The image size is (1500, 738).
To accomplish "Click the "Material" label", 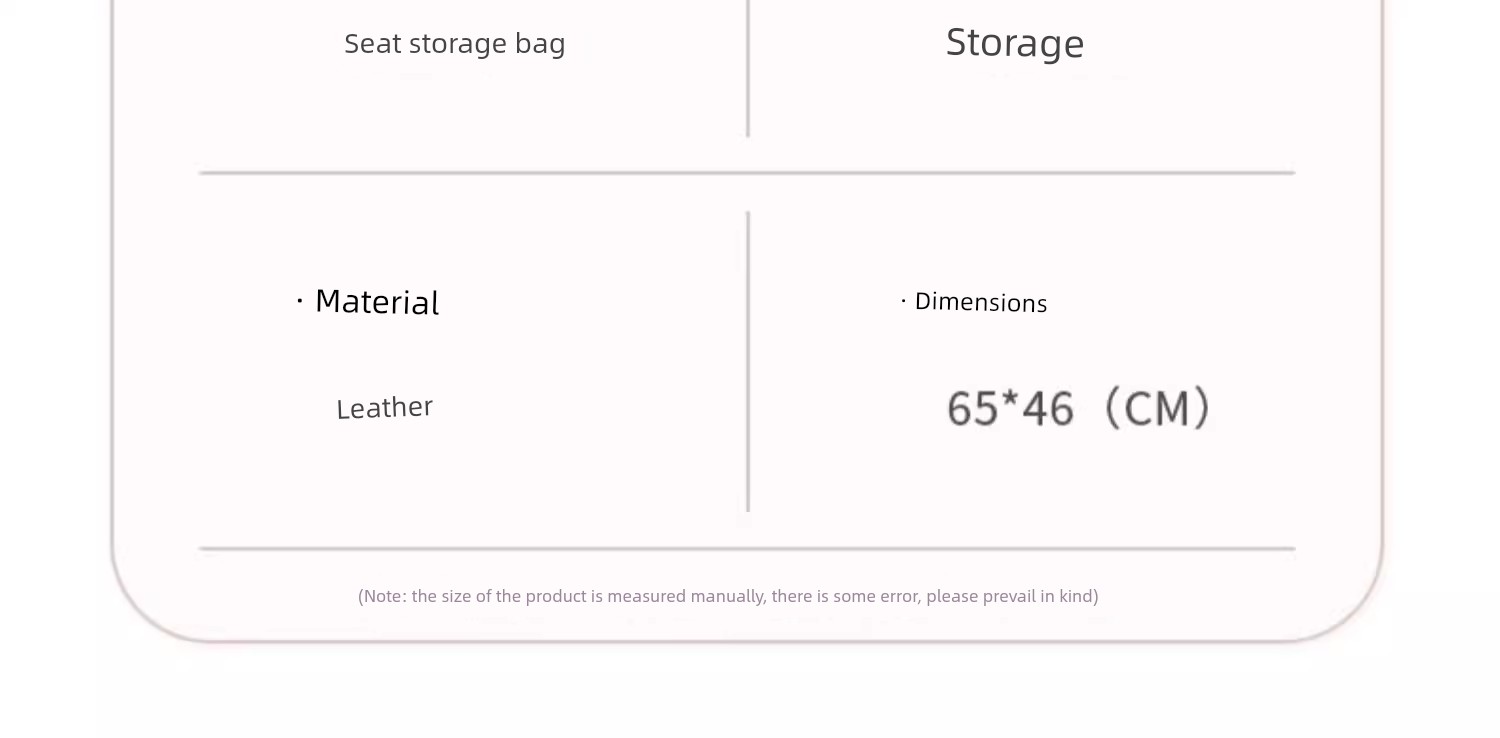I will 377,302.
